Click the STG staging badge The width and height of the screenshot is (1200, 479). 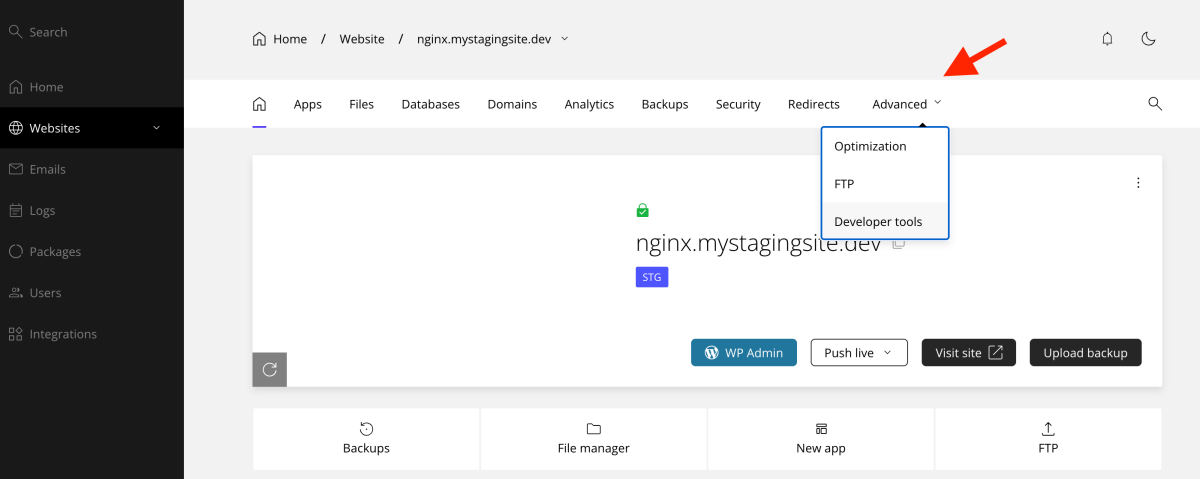(652, 277)
